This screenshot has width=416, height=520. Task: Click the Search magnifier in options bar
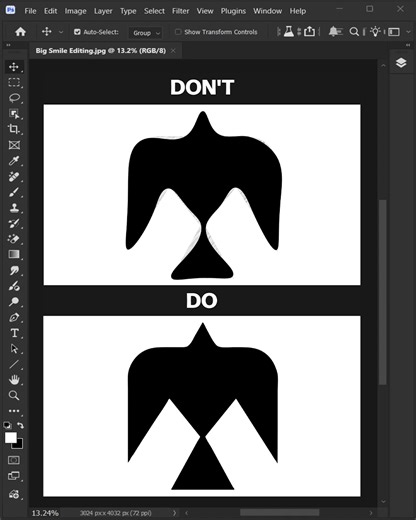[x=354, y=32]
